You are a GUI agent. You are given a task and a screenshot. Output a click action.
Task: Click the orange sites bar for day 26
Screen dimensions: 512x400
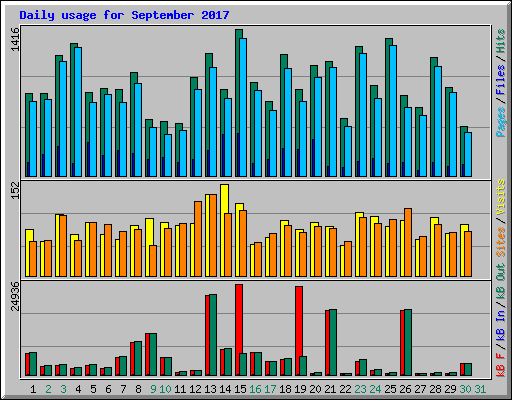tap(408, 243)
